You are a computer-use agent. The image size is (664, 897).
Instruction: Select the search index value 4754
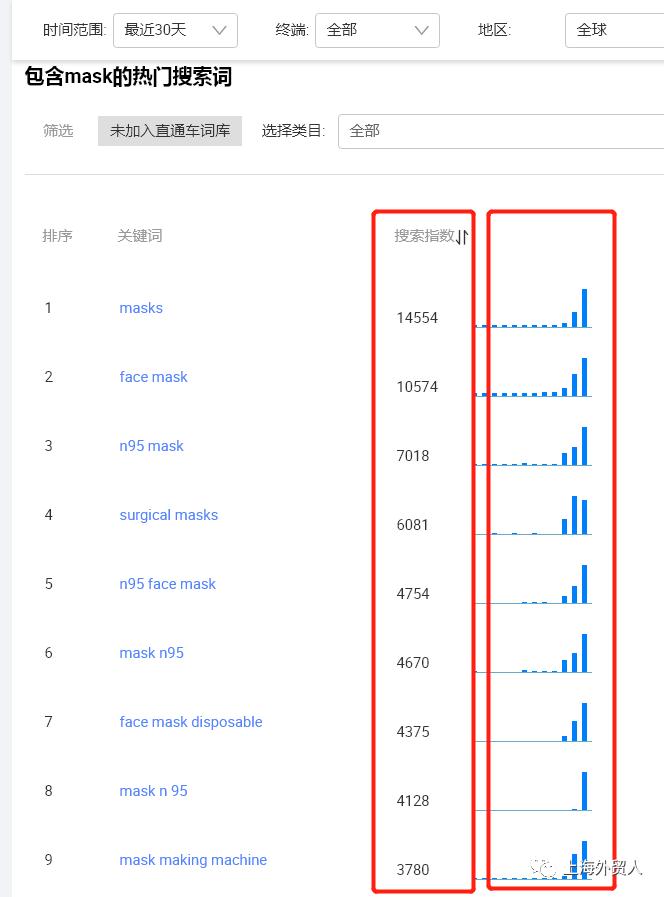pos(412,594)
